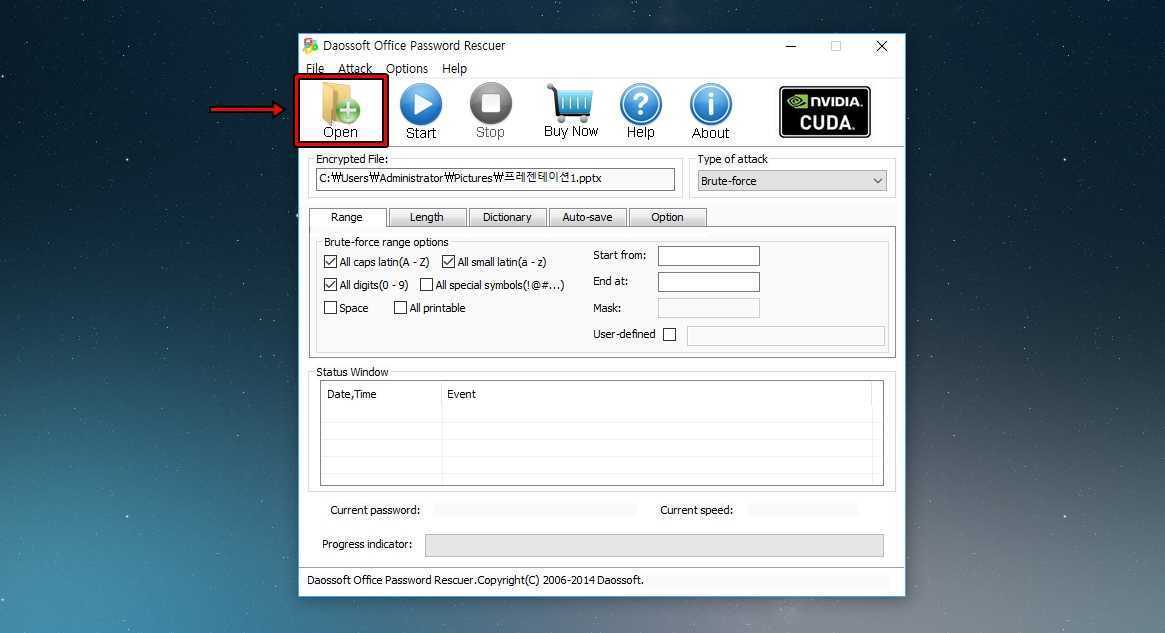The image size is (1165, 633).
Task: Click the User-defined text field
Action: (x=786, y=335)
